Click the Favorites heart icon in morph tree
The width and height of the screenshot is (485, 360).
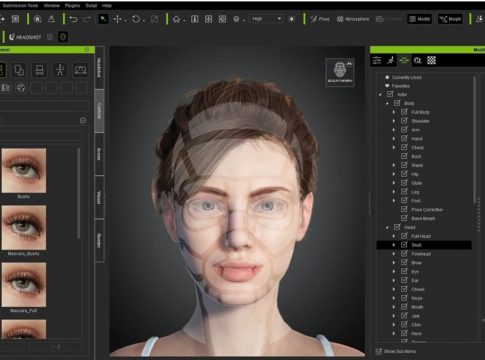point(387,86)
